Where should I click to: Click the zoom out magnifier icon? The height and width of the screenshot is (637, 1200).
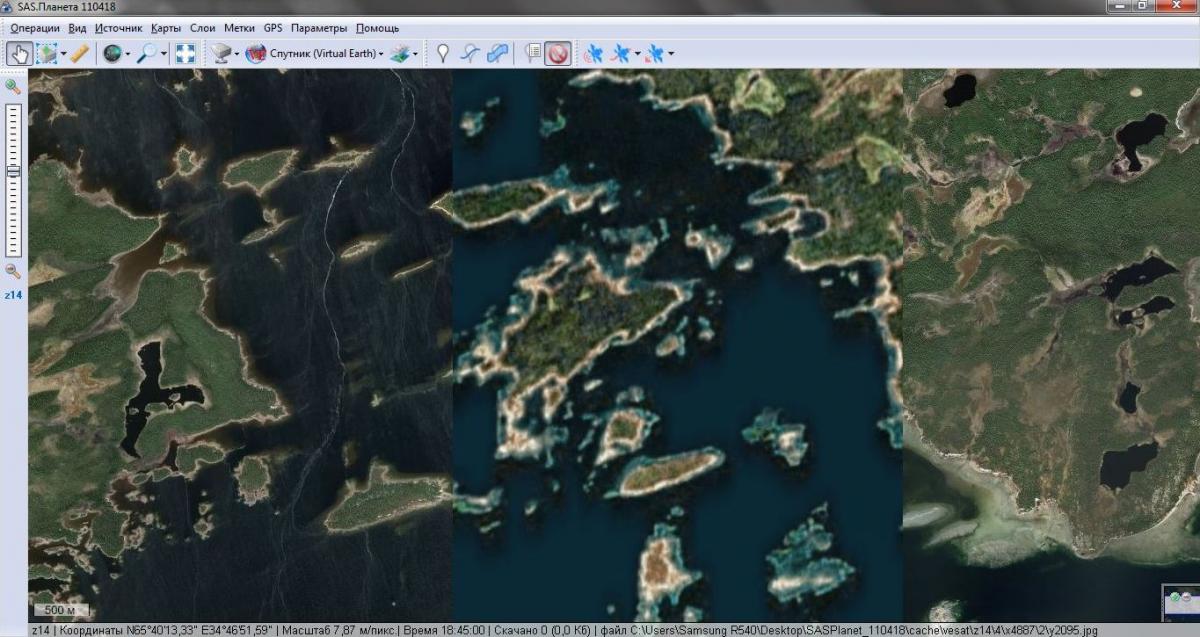[x=13, y=271]
